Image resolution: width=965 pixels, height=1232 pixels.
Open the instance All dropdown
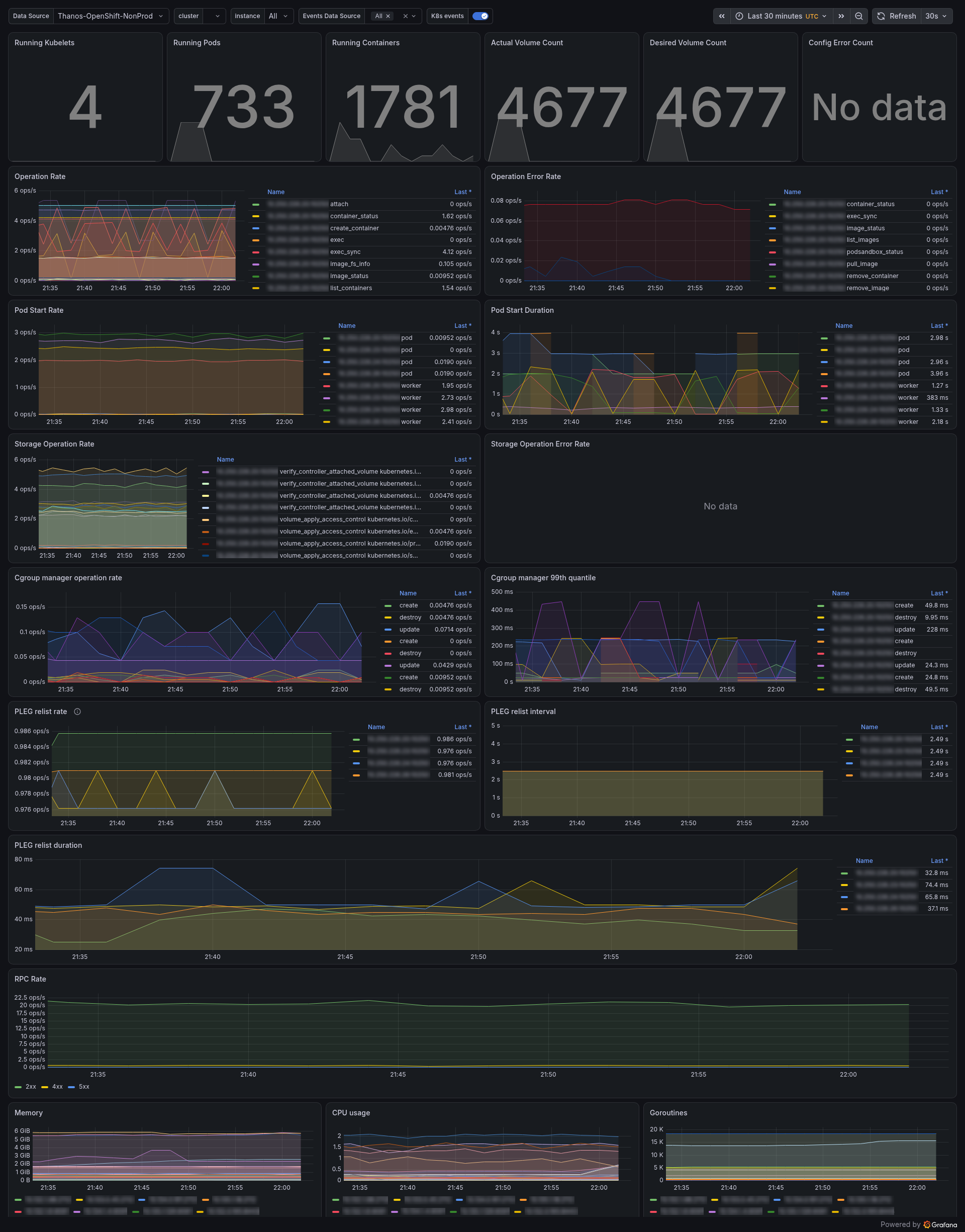(278, 16)
